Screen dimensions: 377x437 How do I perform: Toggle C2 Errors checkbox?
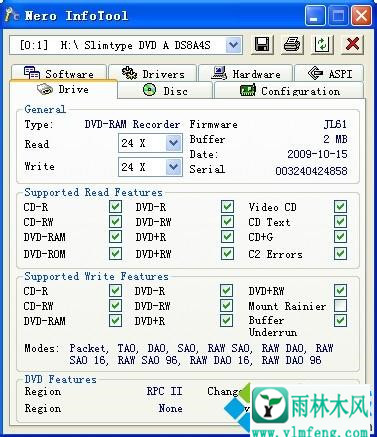point(340,254)
